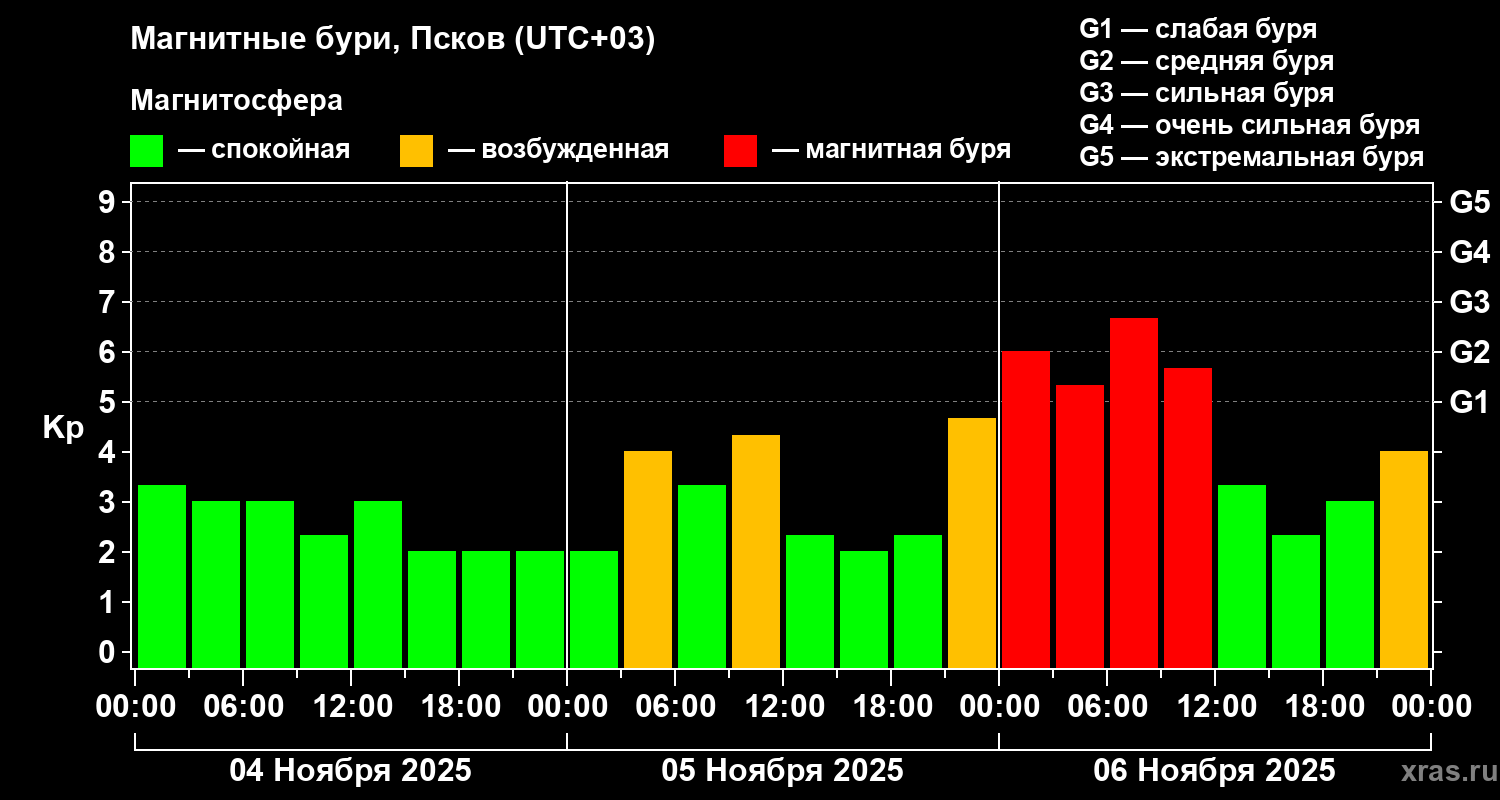Image resolution: width=1500 pixels, height=800 pixels.
Task: Click the last yellow bar on 06 November
Action: tap(1404, 560)
